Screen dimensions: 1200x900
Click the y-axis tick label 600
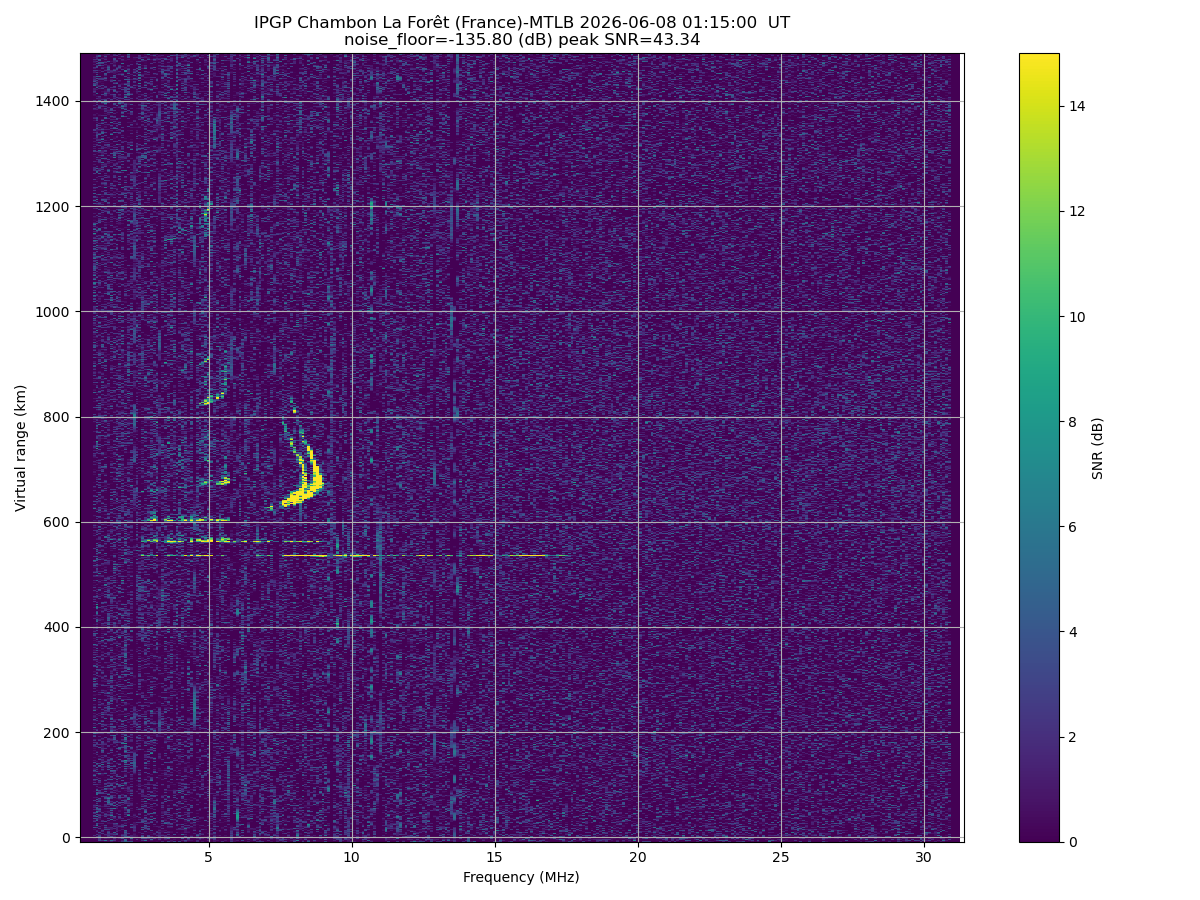[59, 522]
